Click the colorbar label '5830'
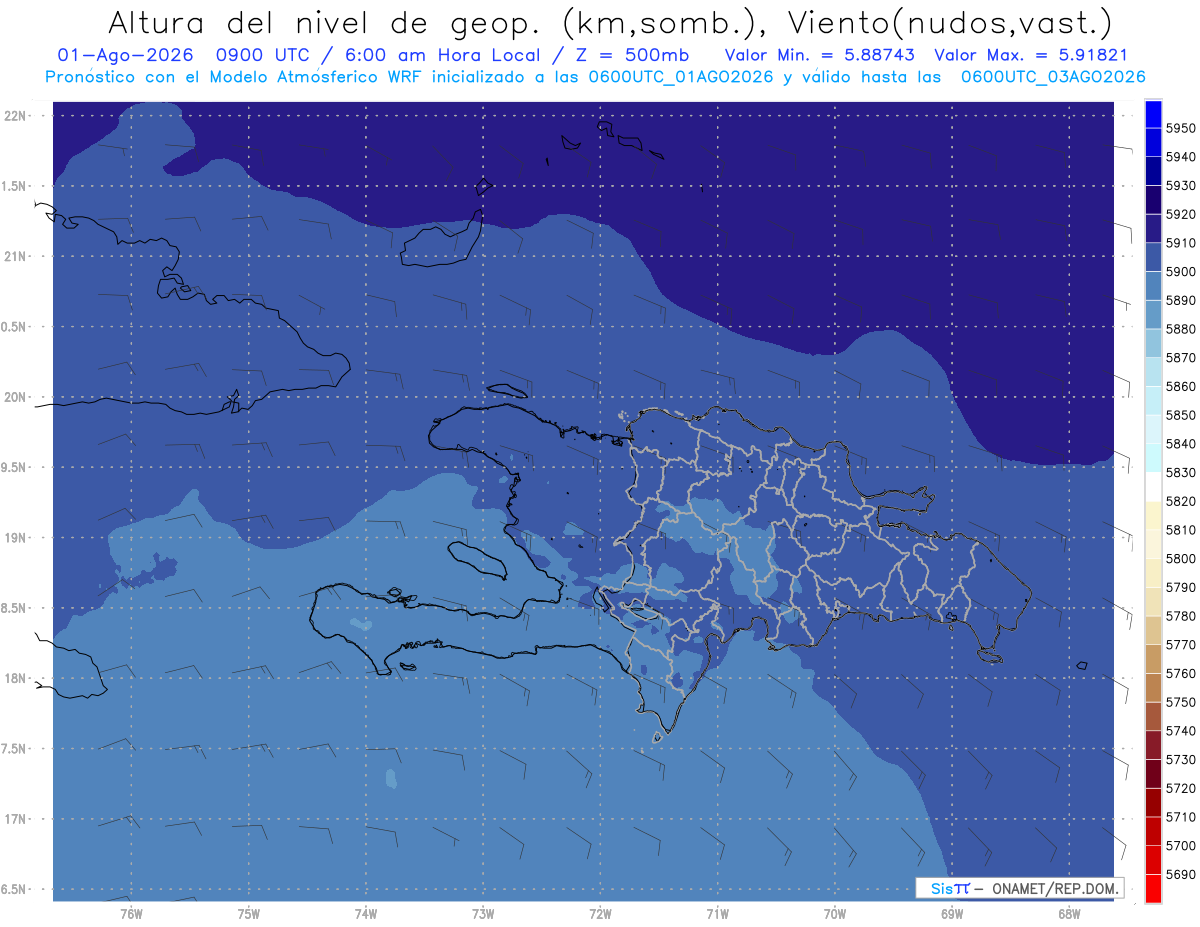 tap(1180, 473)
